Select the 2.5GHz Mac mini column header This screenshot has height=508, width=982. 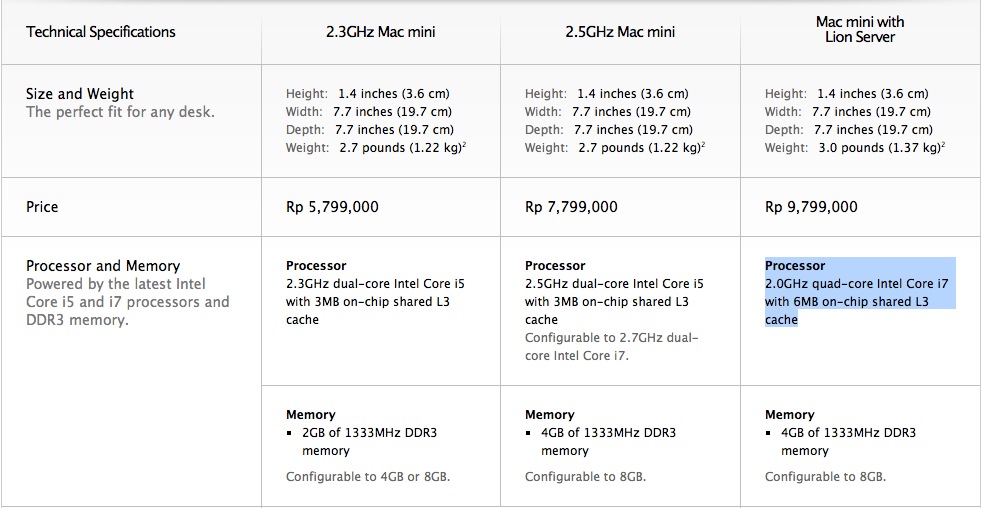coord(620,32)
